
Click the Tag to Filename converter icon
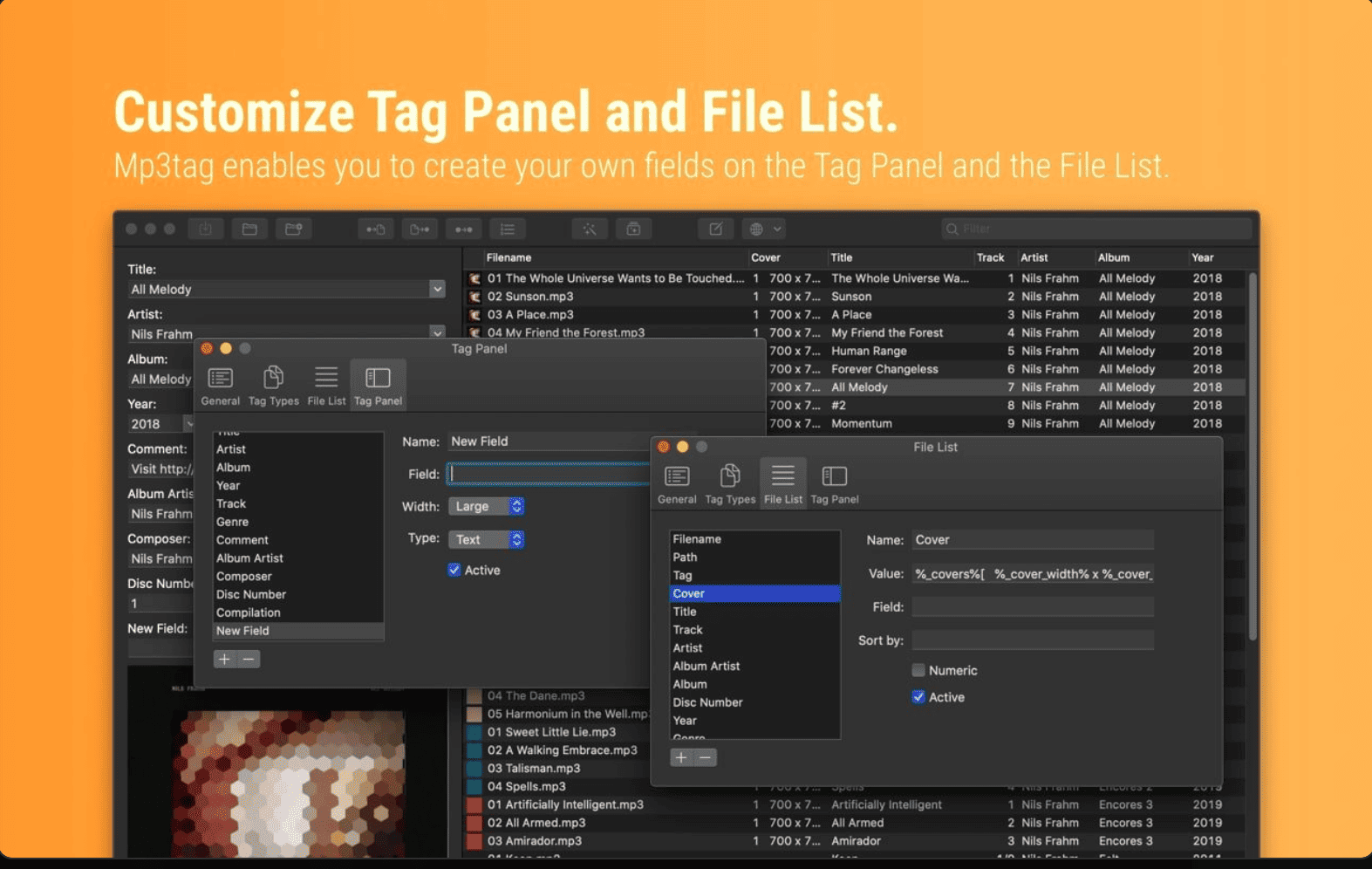(x=376, y=229)
